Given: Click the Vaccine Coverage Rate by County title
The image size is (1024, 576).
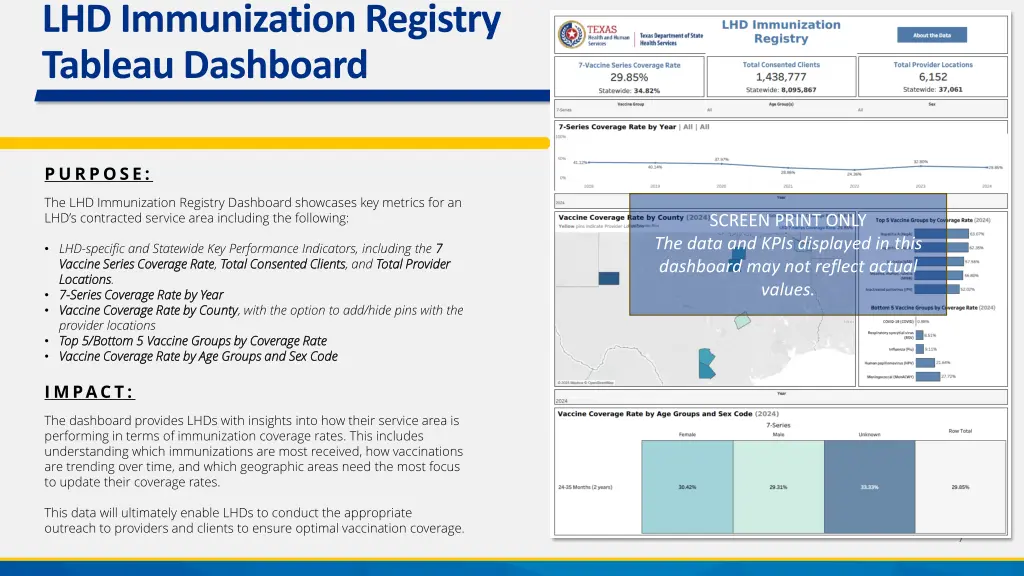Looking at the screenshot, I should (x=621, y=217).
